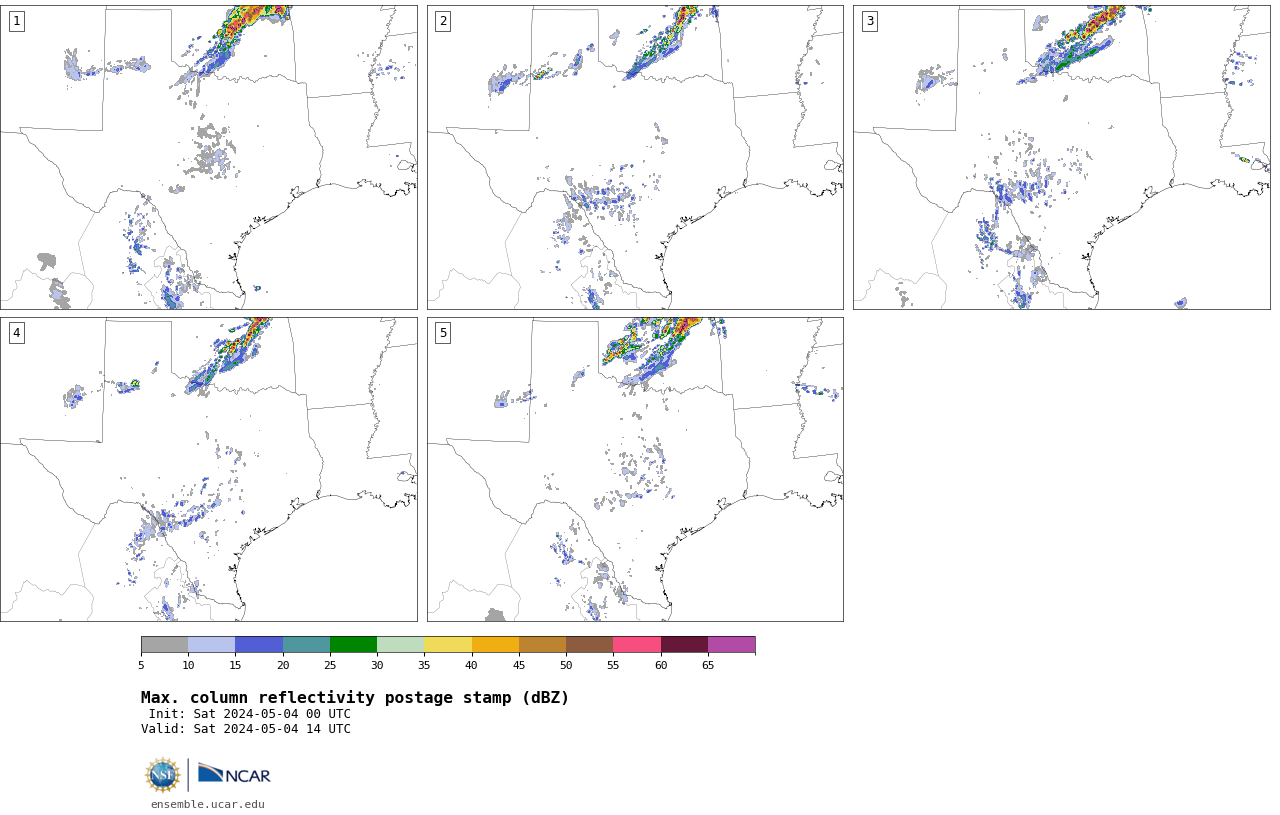This screenshot has height=815, width=1280.
Task: Click the panel number label '5'
Action: point(443,333)
